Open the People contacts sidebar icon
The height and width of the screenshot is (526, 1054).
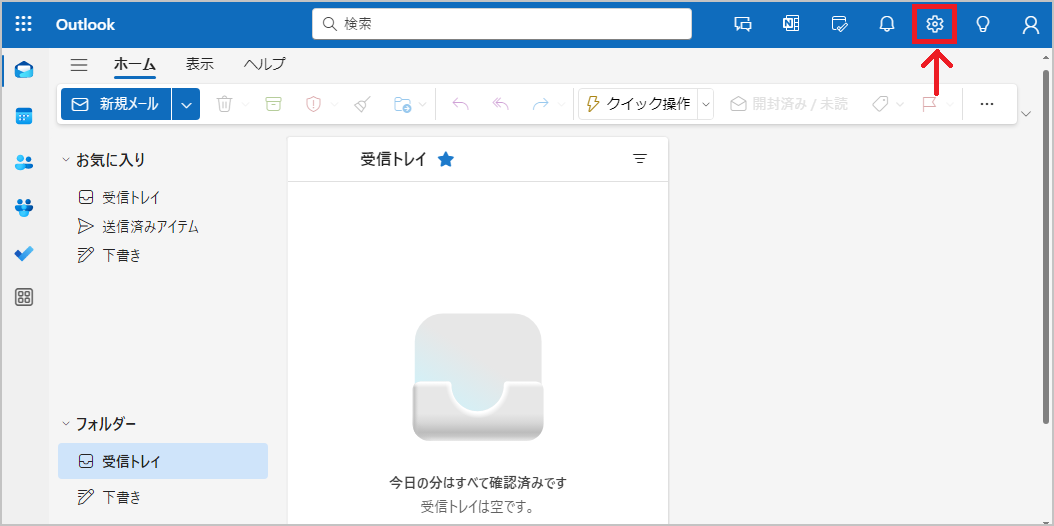click(24, 162)
